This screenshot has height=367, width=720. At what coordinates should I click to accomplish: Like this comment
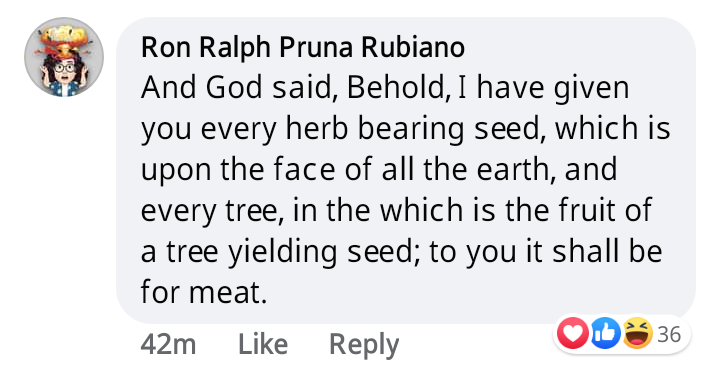click(263, 344)
